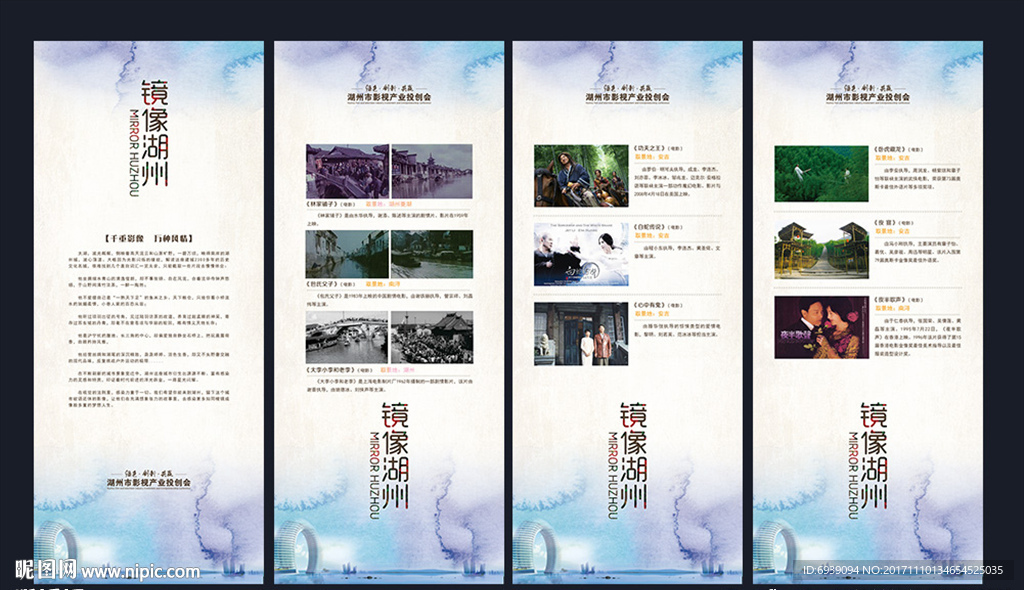The height and width of the screenshot is (590, 1024).
Task: Open the purple waterfront pagoda photo above 林家铺子
Action: (432, 171)
